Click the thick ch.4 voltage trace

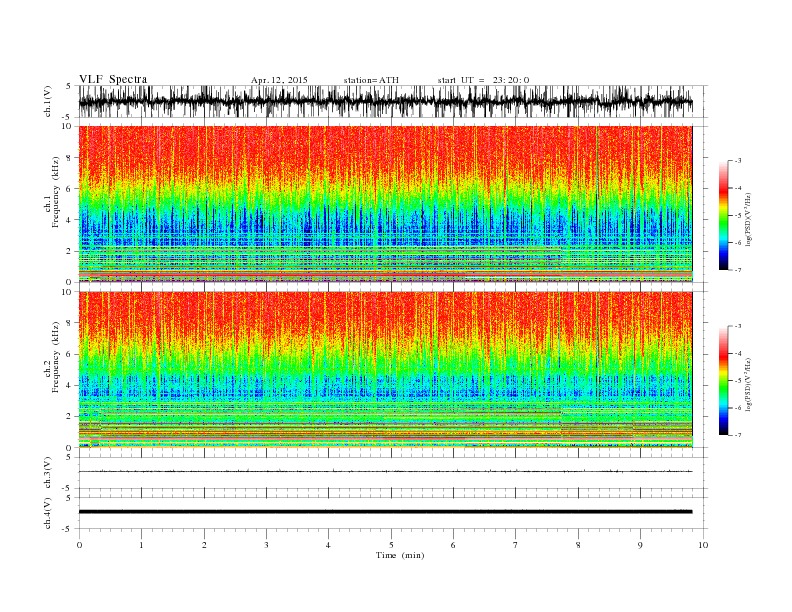(385, 512)
